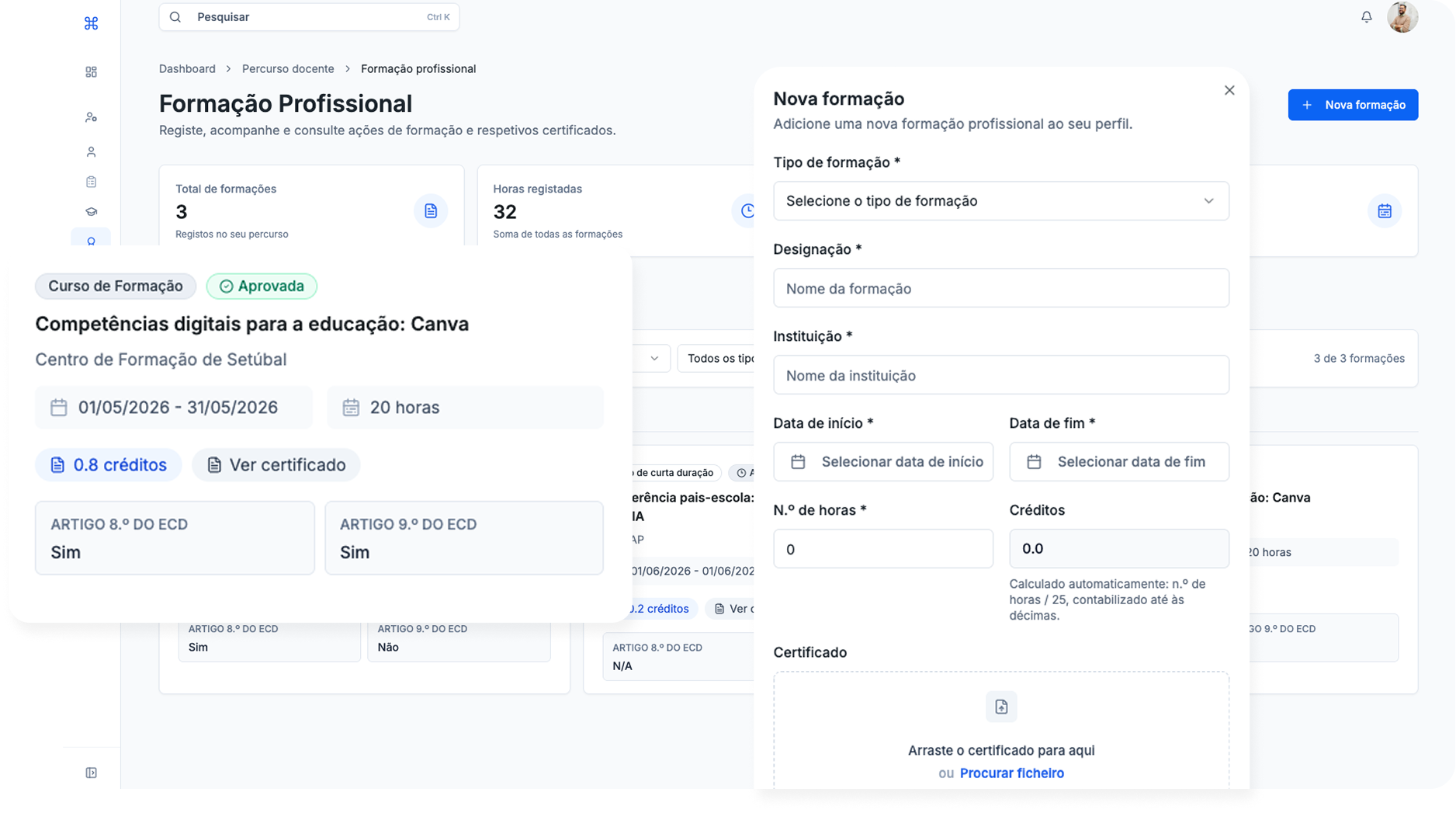Click the Total de formações value 3
The height and width of the screenshot is (813, 1456).
182,212
